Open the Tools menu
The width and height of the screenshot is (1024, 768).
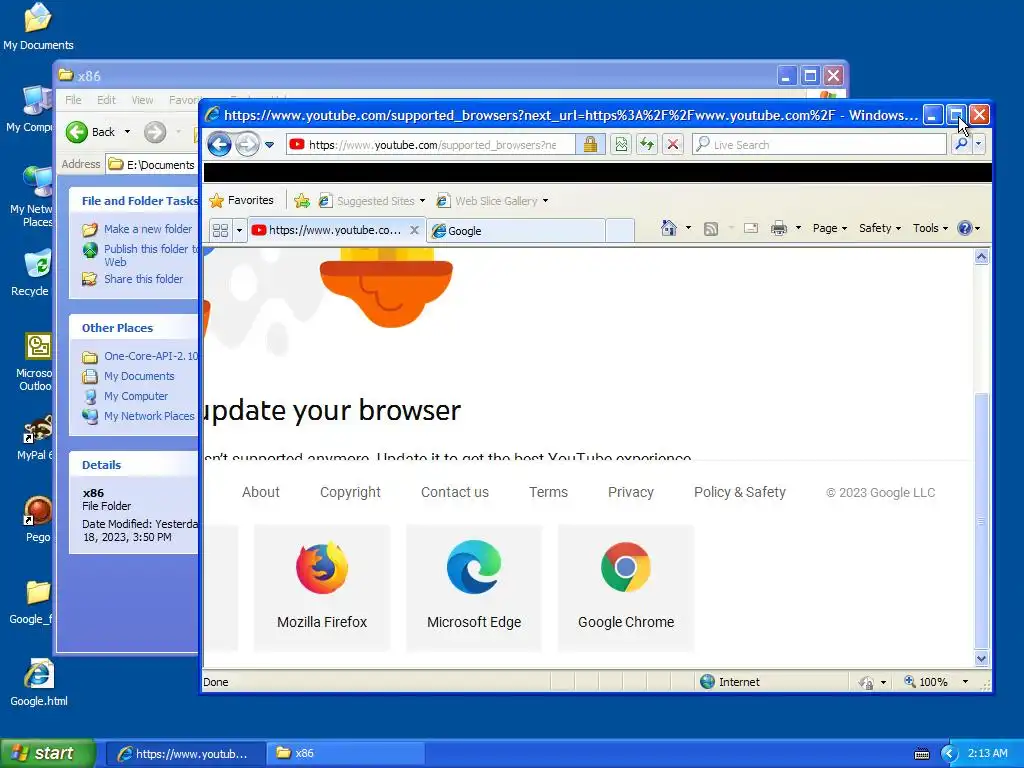930,228
